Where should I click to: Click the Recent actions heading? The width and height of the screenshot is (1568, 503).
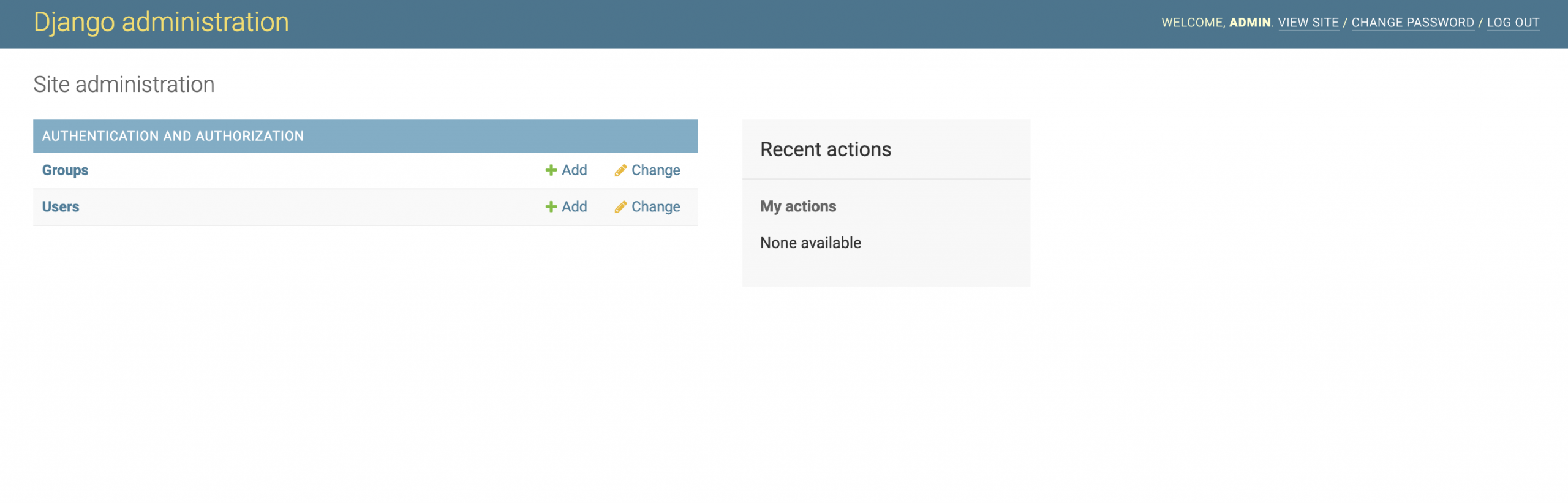point(825,149)
